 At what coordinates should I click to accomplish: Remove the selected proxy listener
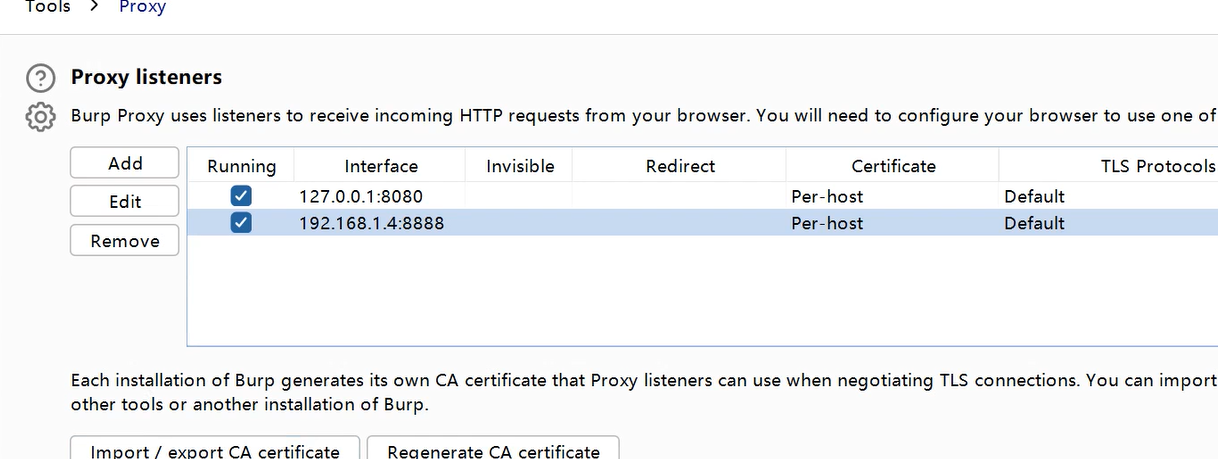point(125,241)
